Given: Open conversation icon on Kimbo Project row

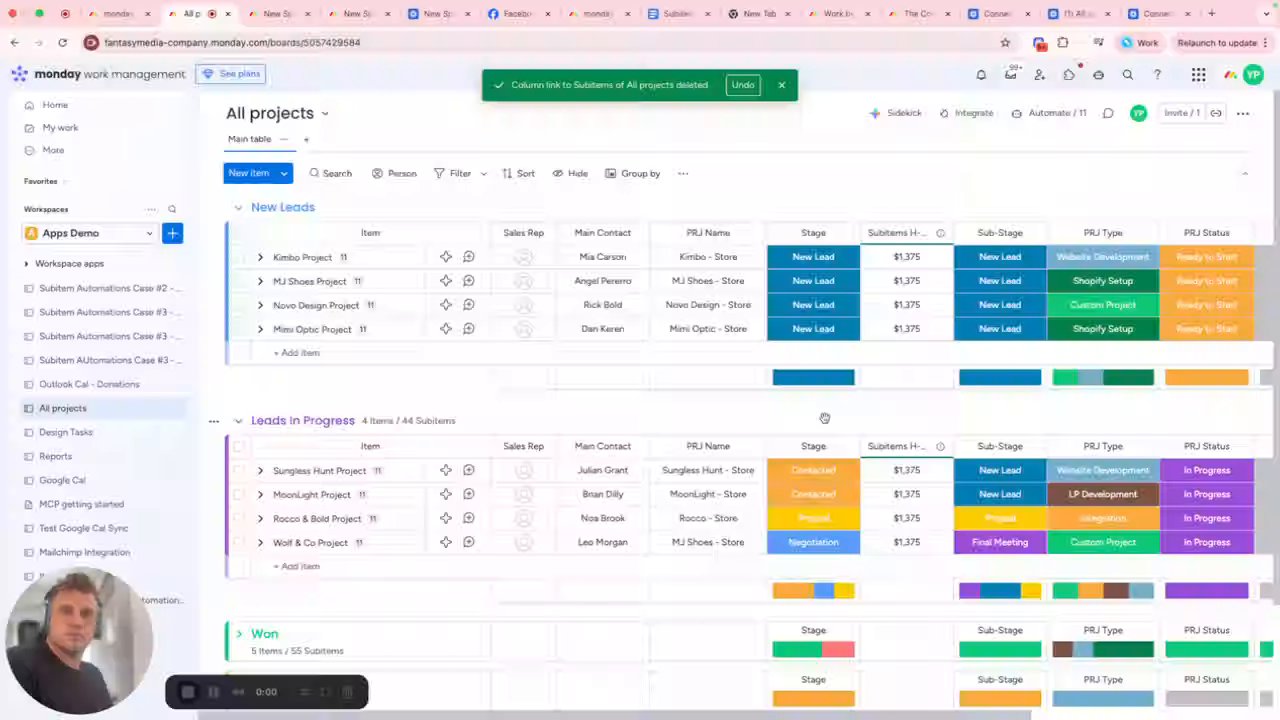Looking at the screenshot, I should [x=468, y=257].
